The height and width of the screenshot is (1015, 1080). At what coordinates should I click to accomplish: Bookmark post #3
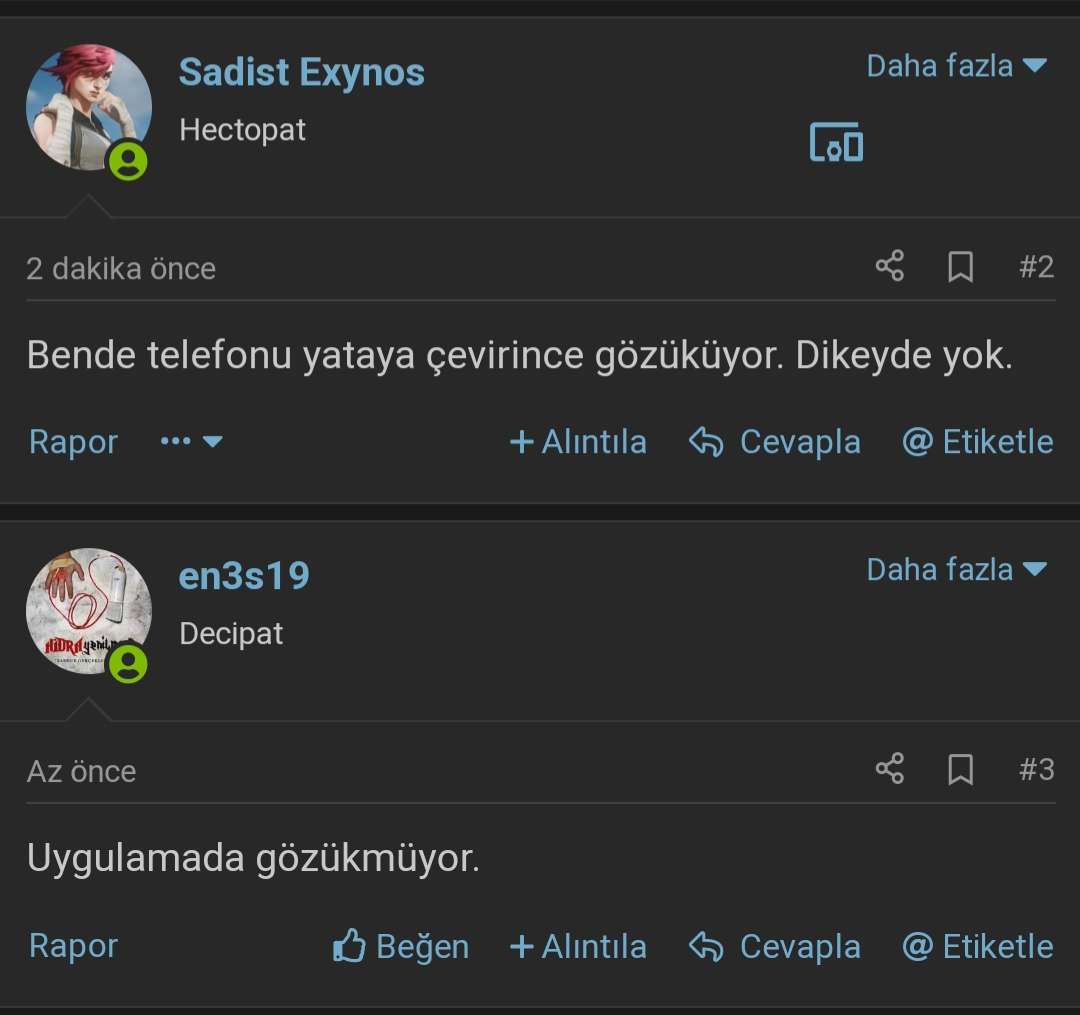tap(959, 770)
